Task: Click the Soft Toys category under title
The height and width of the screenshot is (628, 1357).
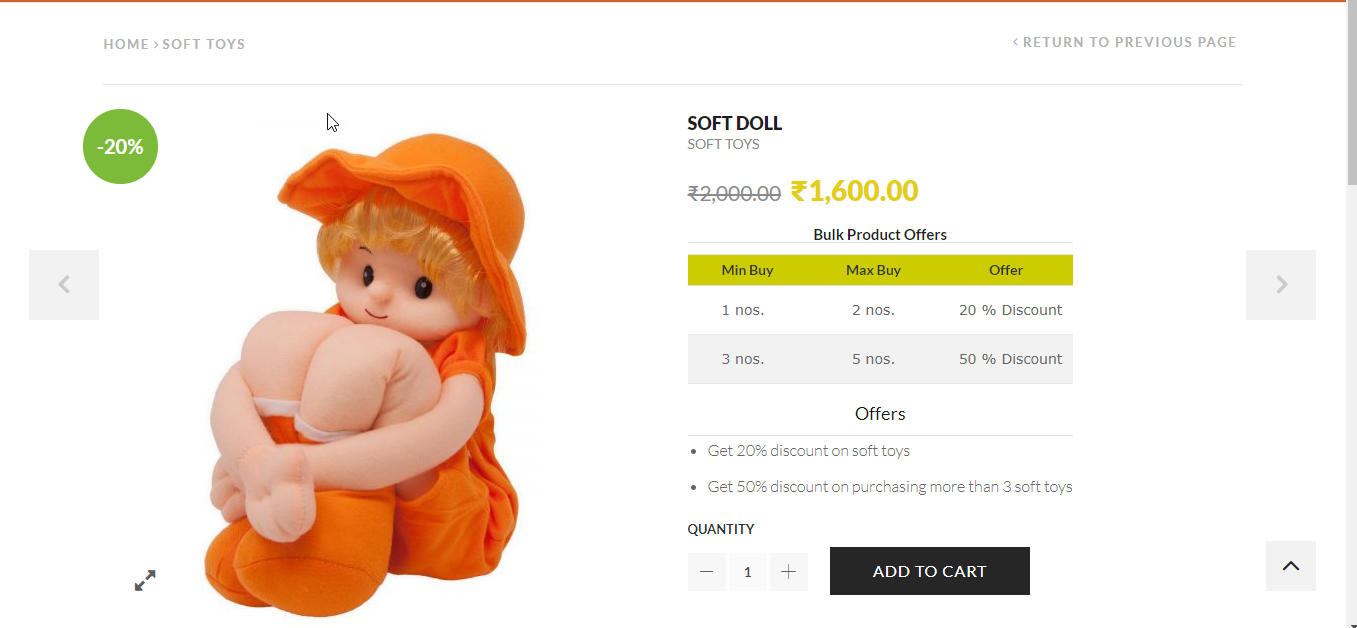Action: (x=723, y=144)
